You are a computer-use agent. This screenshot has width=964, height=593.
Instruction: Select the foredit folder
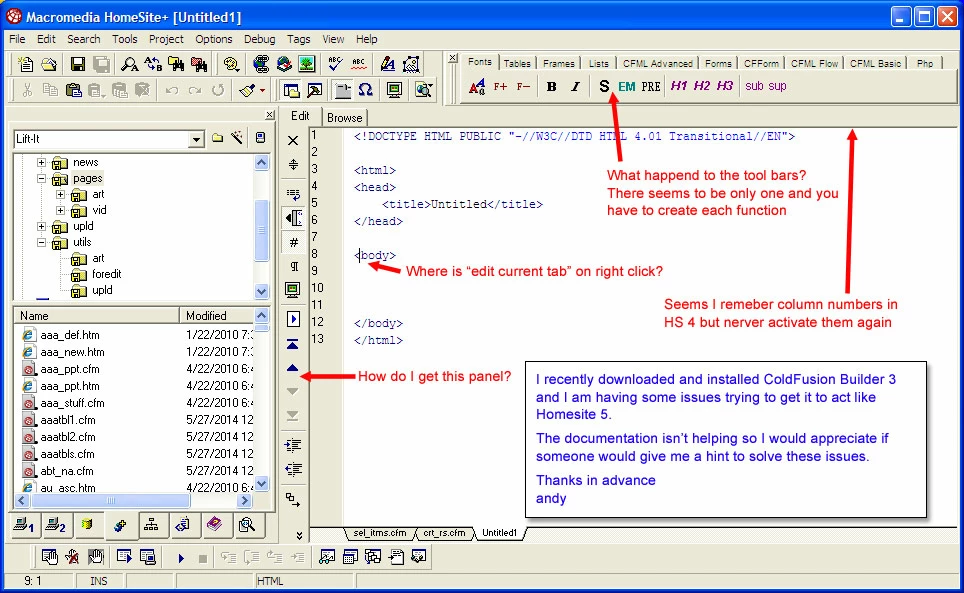pos(106,274)
